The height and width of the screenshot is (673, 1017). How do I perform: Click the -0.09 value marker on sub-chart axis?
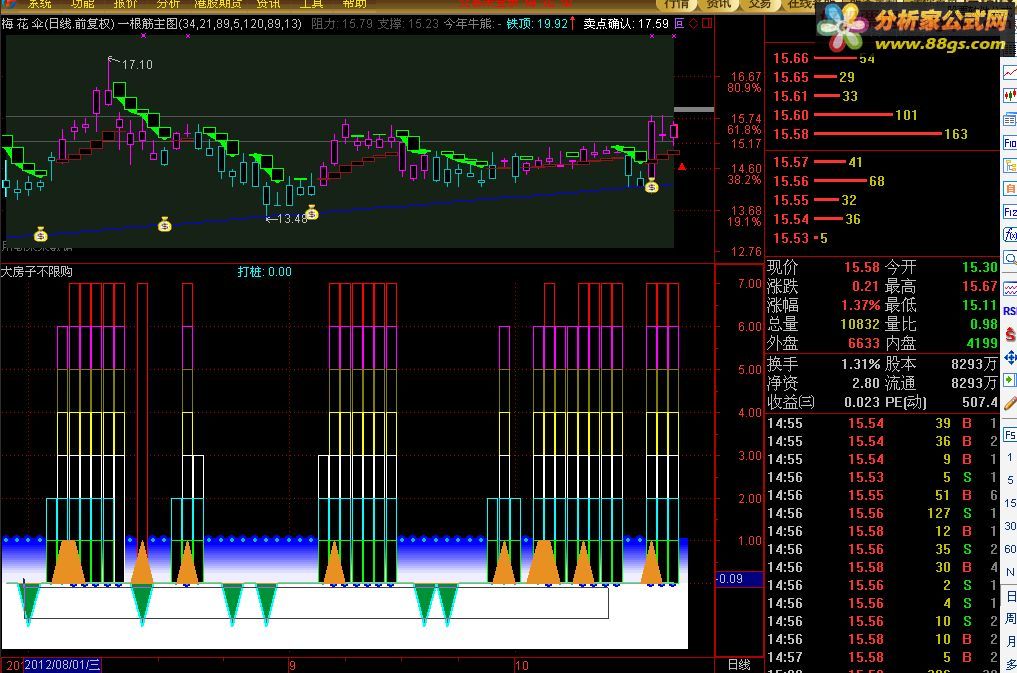739,578
